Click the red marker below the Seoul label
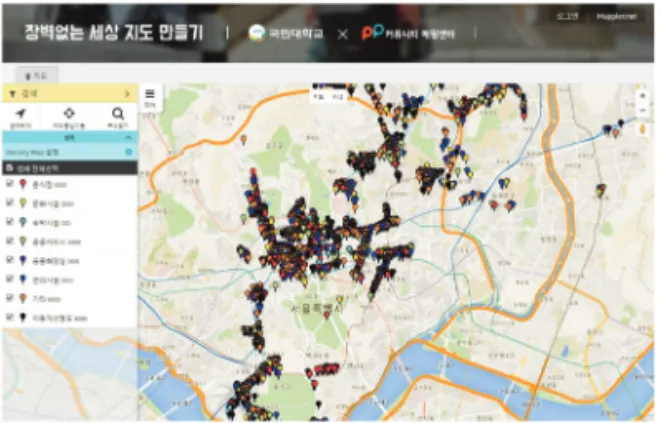This screenshot has height=423, width=662. (x=327, y=315)
